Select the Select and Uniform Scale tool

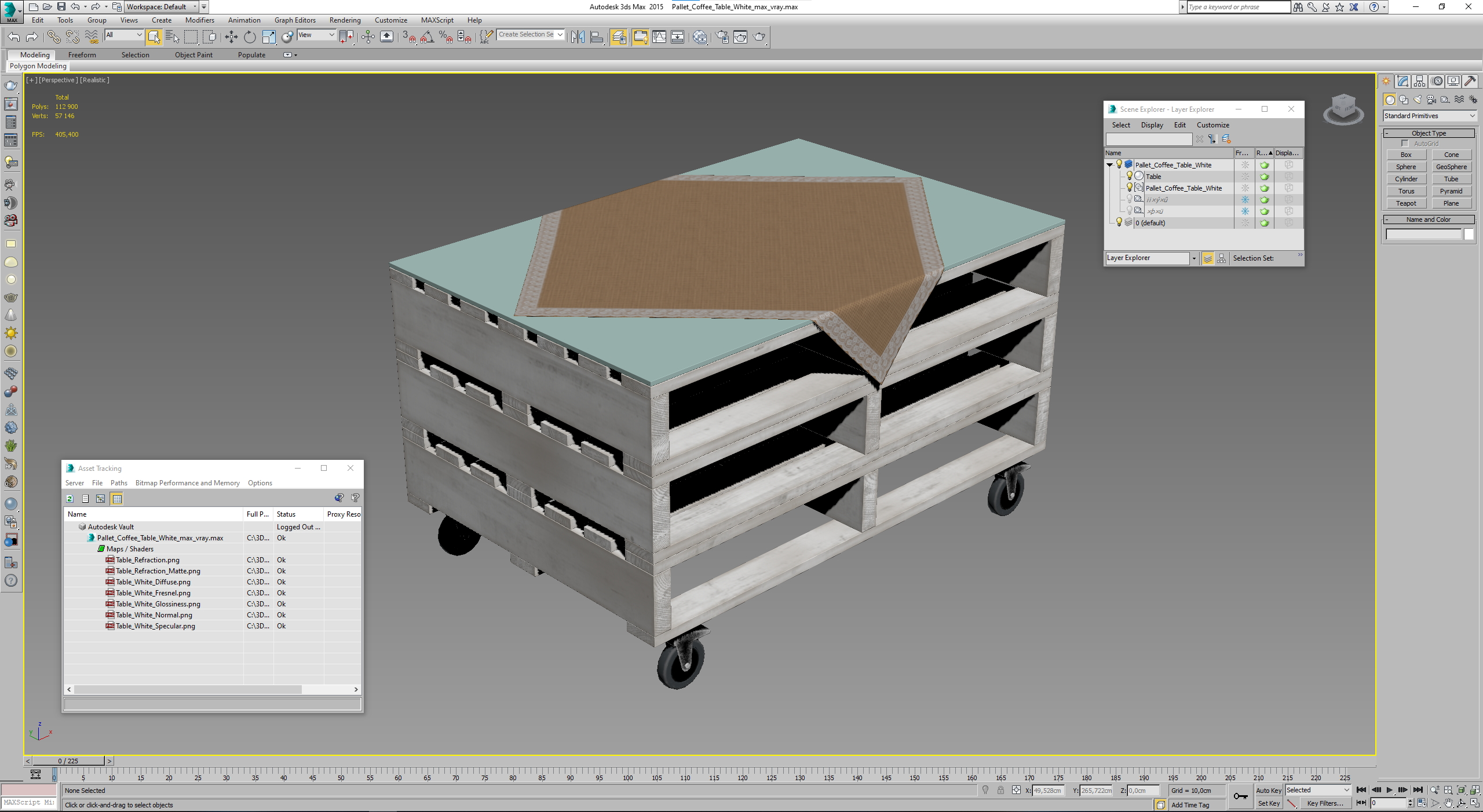pos(269,37)
